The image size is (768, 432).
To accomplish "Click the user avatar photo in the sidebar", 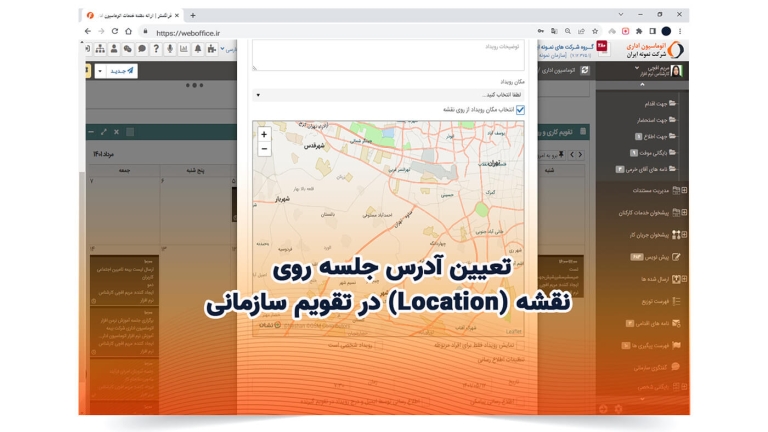I will [x=676, y=71].
